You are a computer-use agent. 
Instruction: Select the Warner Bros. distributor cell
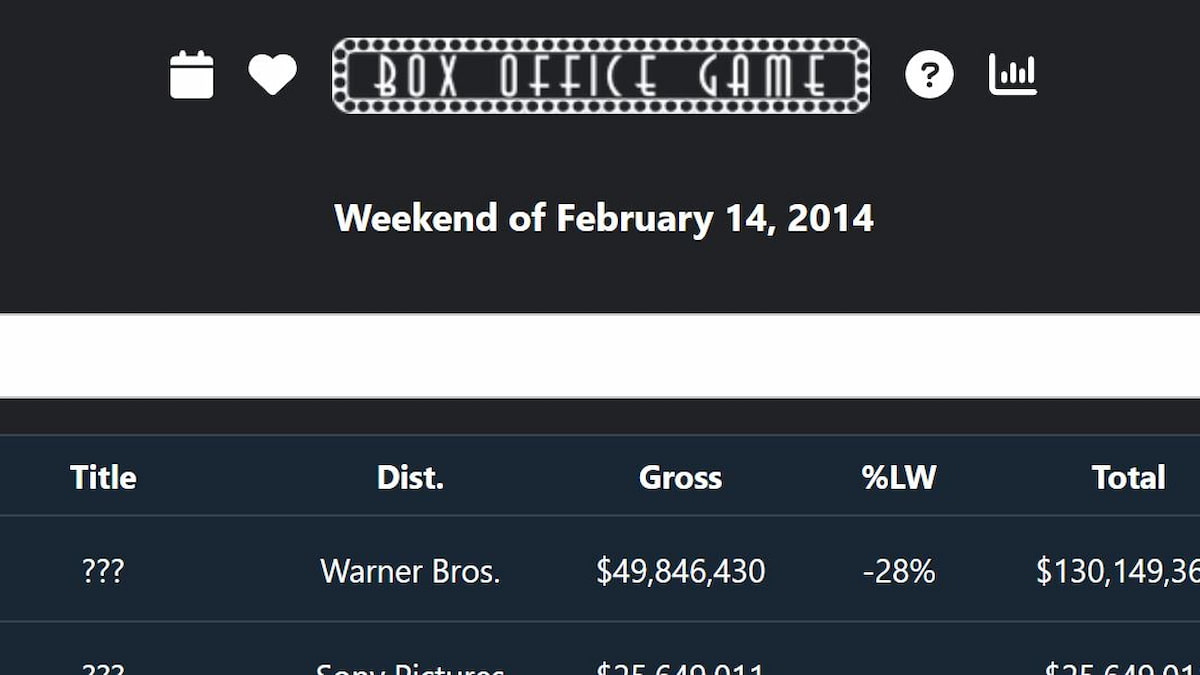tap(410, 571)
